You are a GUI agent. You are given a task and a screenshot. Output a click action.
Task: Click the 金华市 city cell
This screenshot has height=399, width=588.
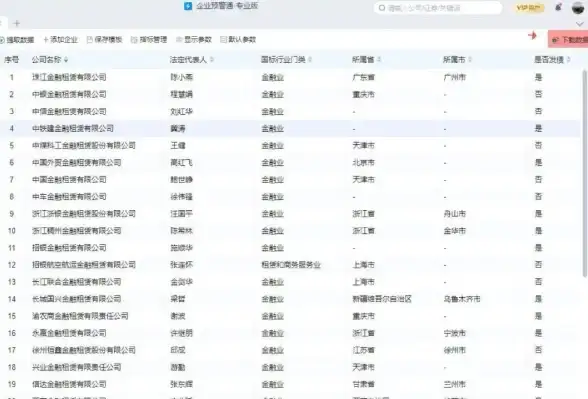point(454,231)
